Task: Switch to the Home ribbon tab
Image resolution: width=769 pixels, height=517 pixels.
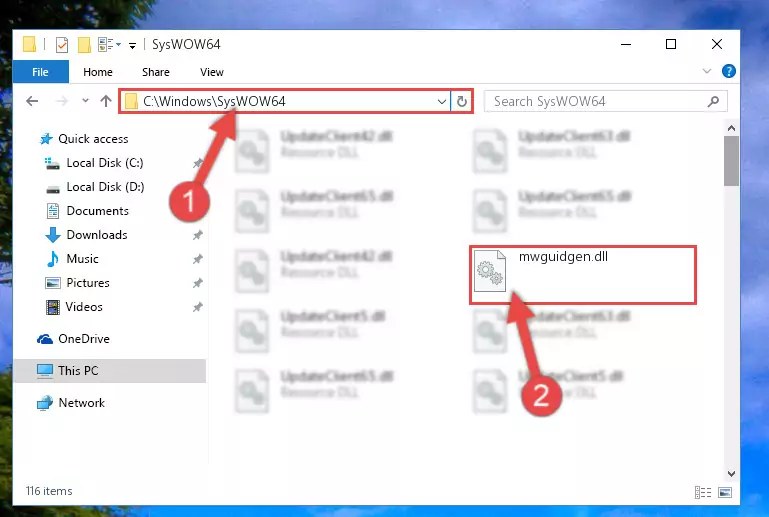Action: tap(98, 72)
